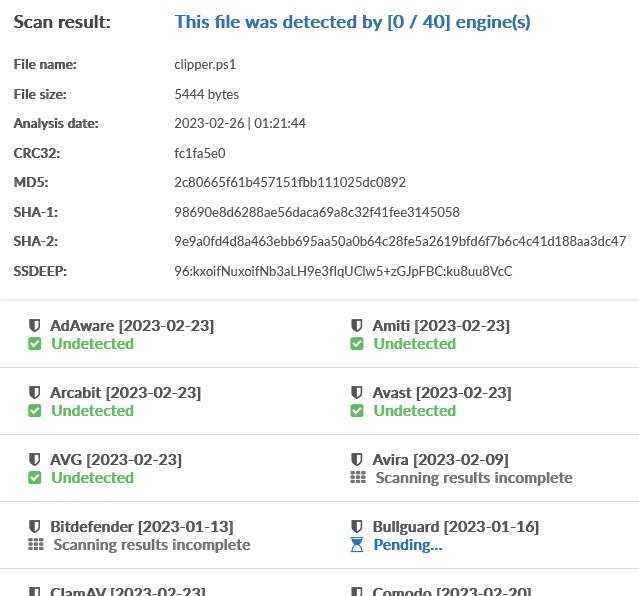Image resolution: width=639 pixels, height=596 pixels.
Task: Click the shield icon next to Bullguard
Action: pyautogui.click(x=357, y=526)
